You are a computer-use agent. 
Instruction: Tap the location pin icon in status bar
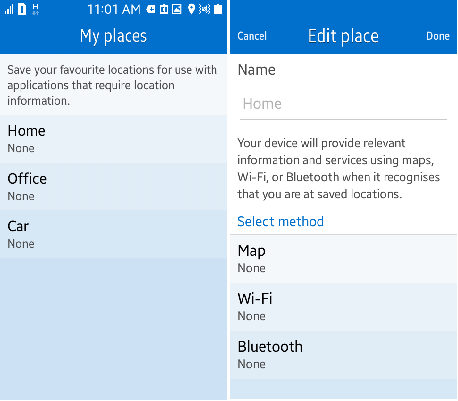coord(191,9)
